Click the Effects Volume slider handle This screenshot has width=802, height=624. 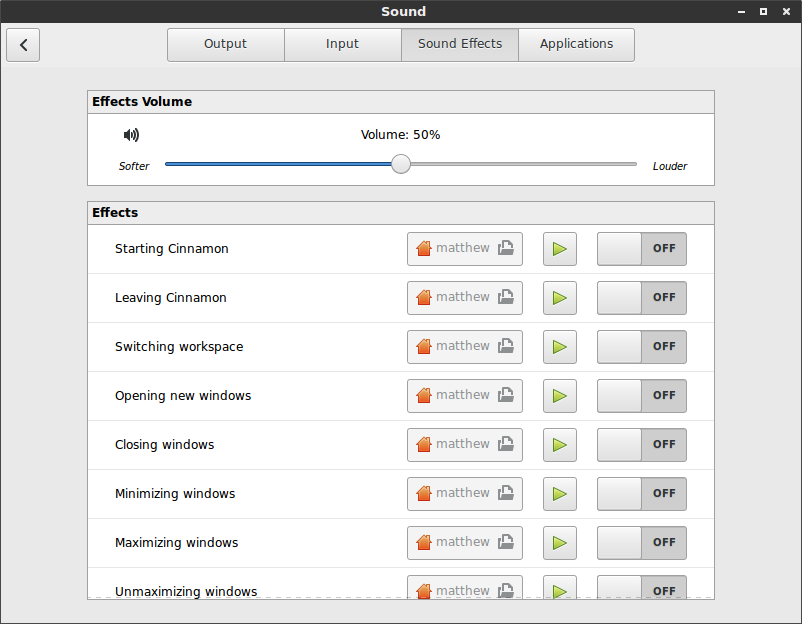coord(401,164)
